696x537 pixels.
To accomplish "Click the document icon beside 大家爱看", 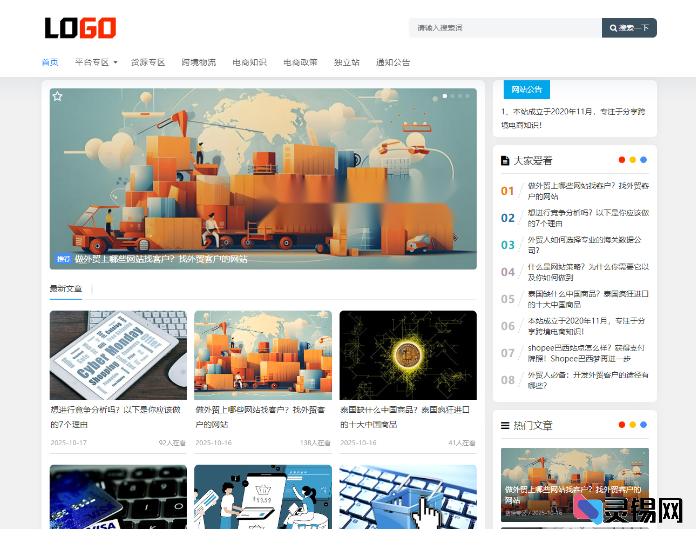I will click(505, 161).
